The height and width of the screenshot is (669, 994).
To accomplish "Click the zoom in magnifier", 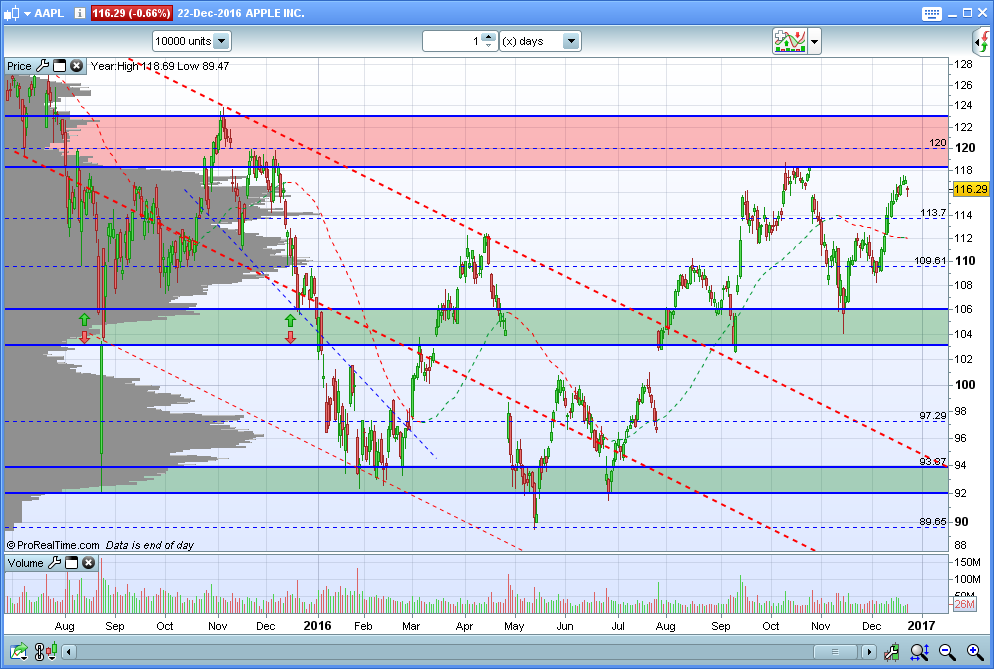I will tap(975, 651).
